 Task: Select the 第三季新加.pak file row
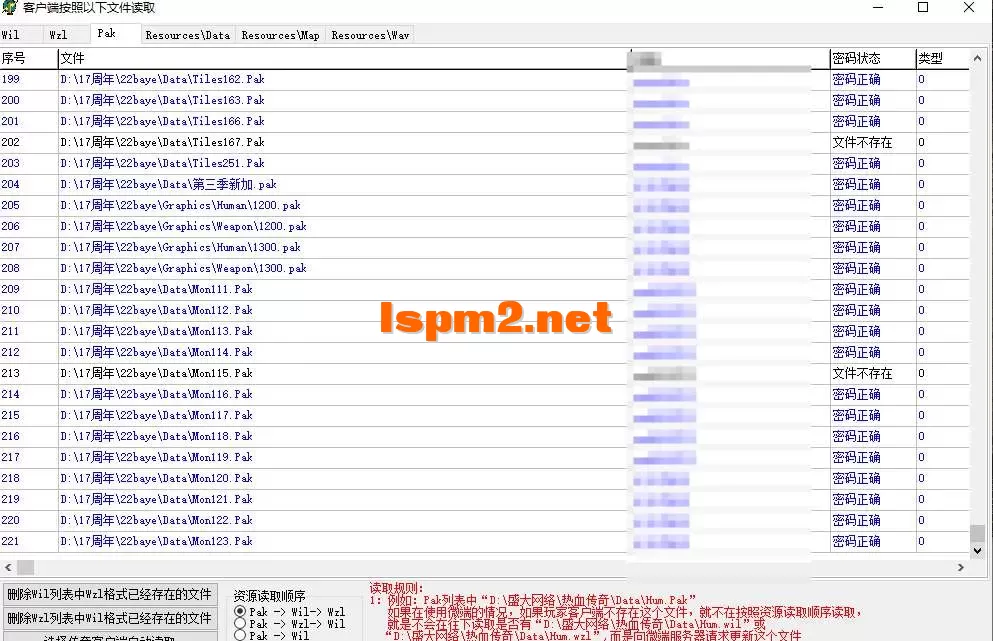(x=168, y=184)
